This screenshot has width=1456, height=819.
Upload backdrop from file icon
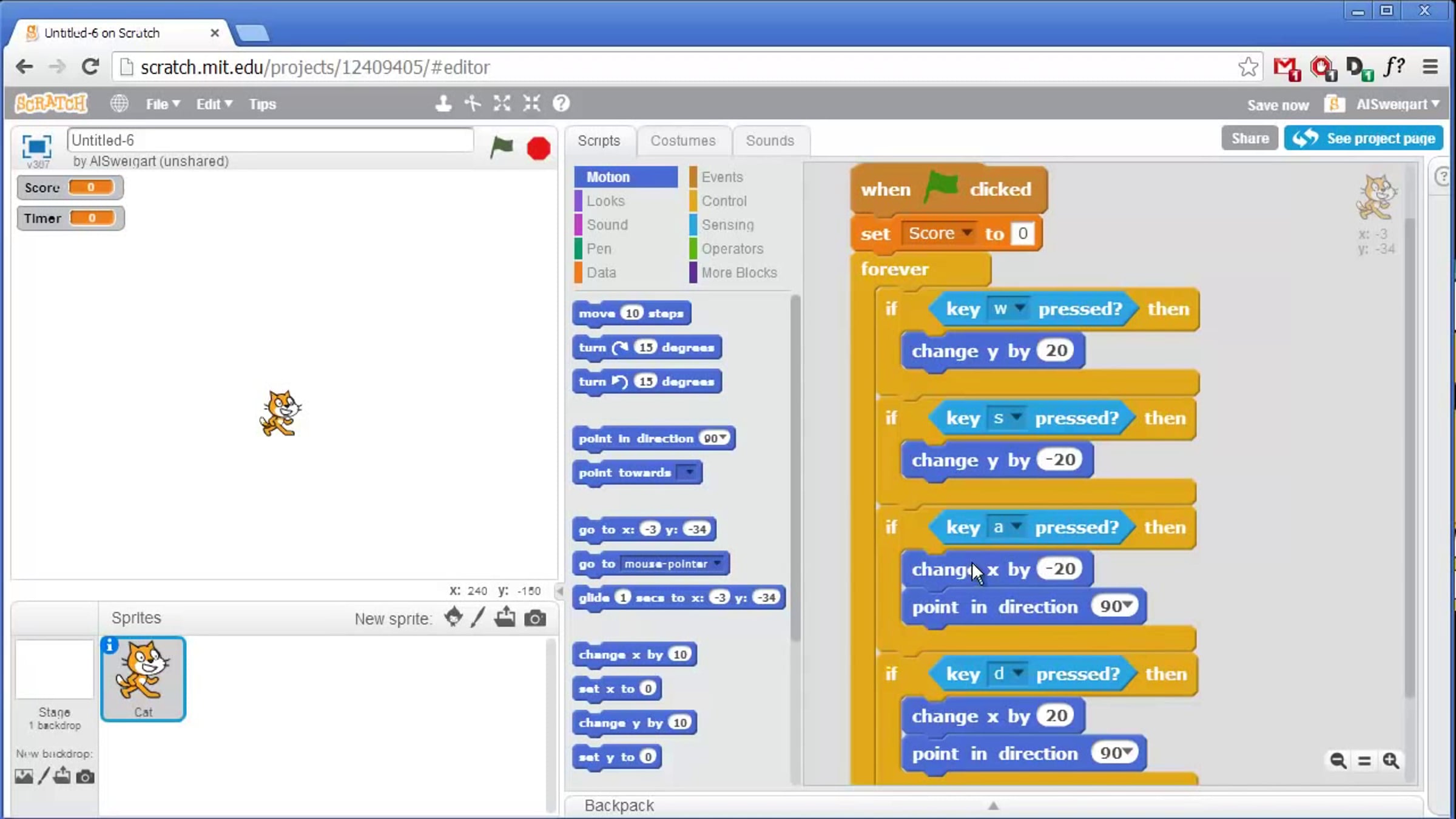(62, 775)
